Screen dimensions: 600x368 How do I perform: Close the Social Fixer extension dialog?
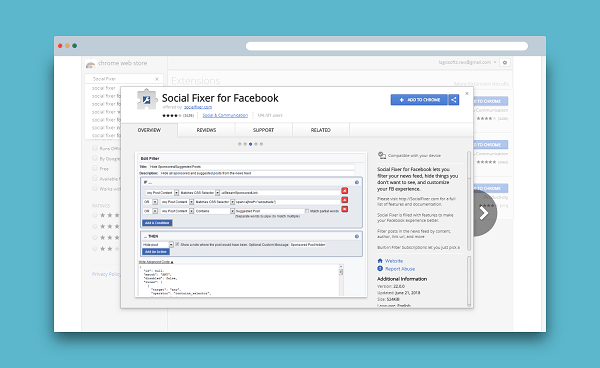[x=466, y=93]
